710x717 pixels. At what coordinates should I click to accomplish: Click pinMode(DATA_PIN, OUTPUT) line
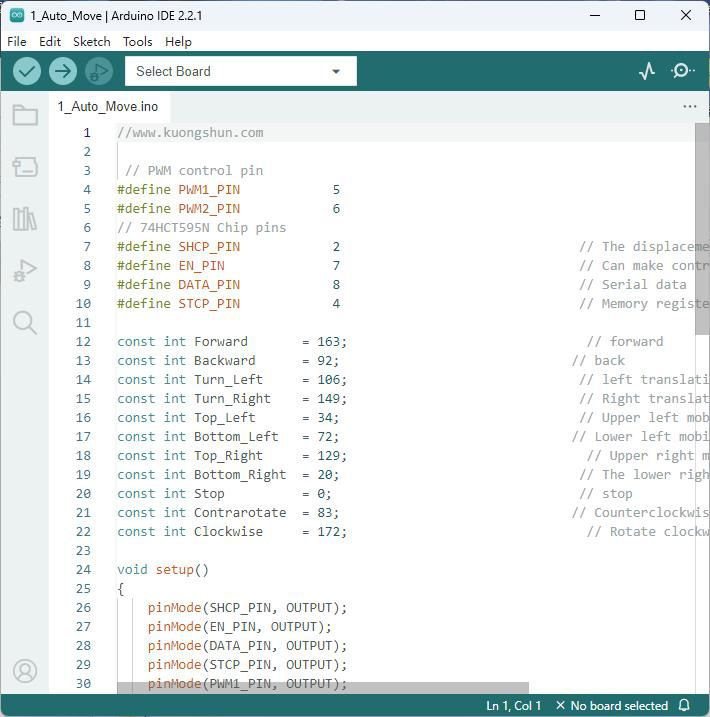(x=247, y=646)
